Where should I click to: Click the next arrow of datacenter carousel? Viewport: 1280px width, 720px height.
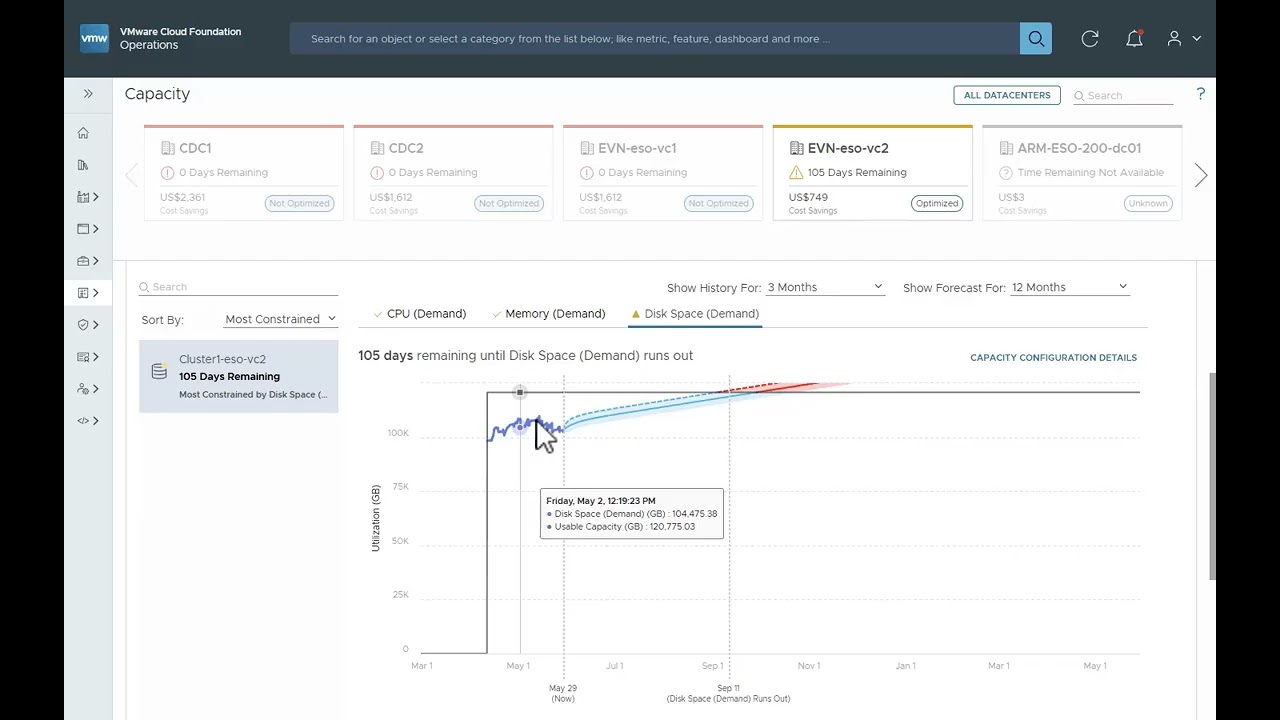[x=1200, y=175]
